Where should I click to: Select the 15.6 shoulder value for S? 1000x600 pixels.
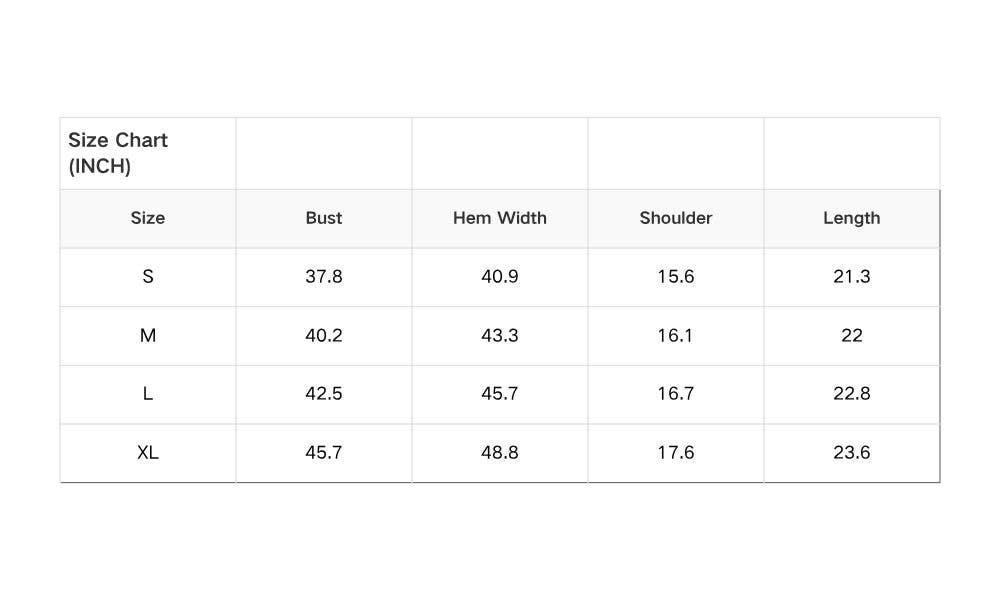point(676,277)
